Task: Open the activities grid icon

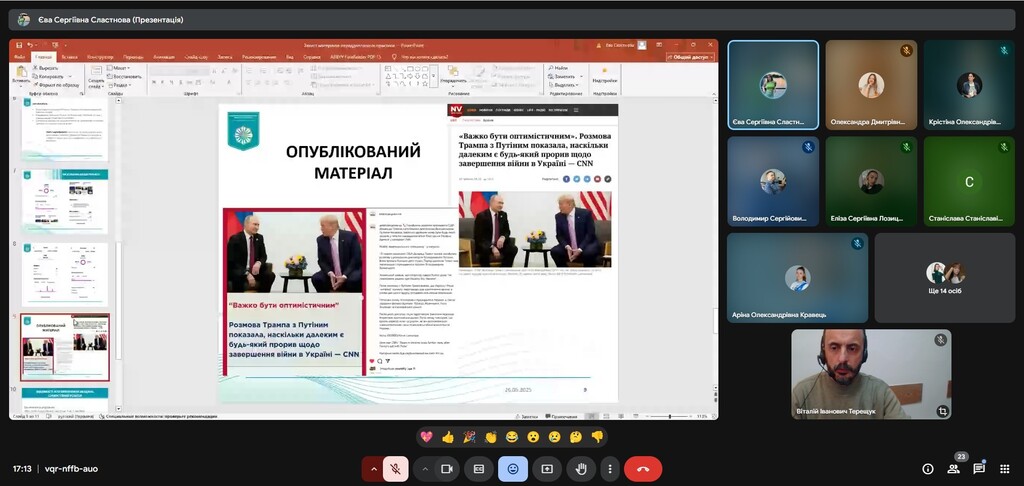Action: point(1004,468)
